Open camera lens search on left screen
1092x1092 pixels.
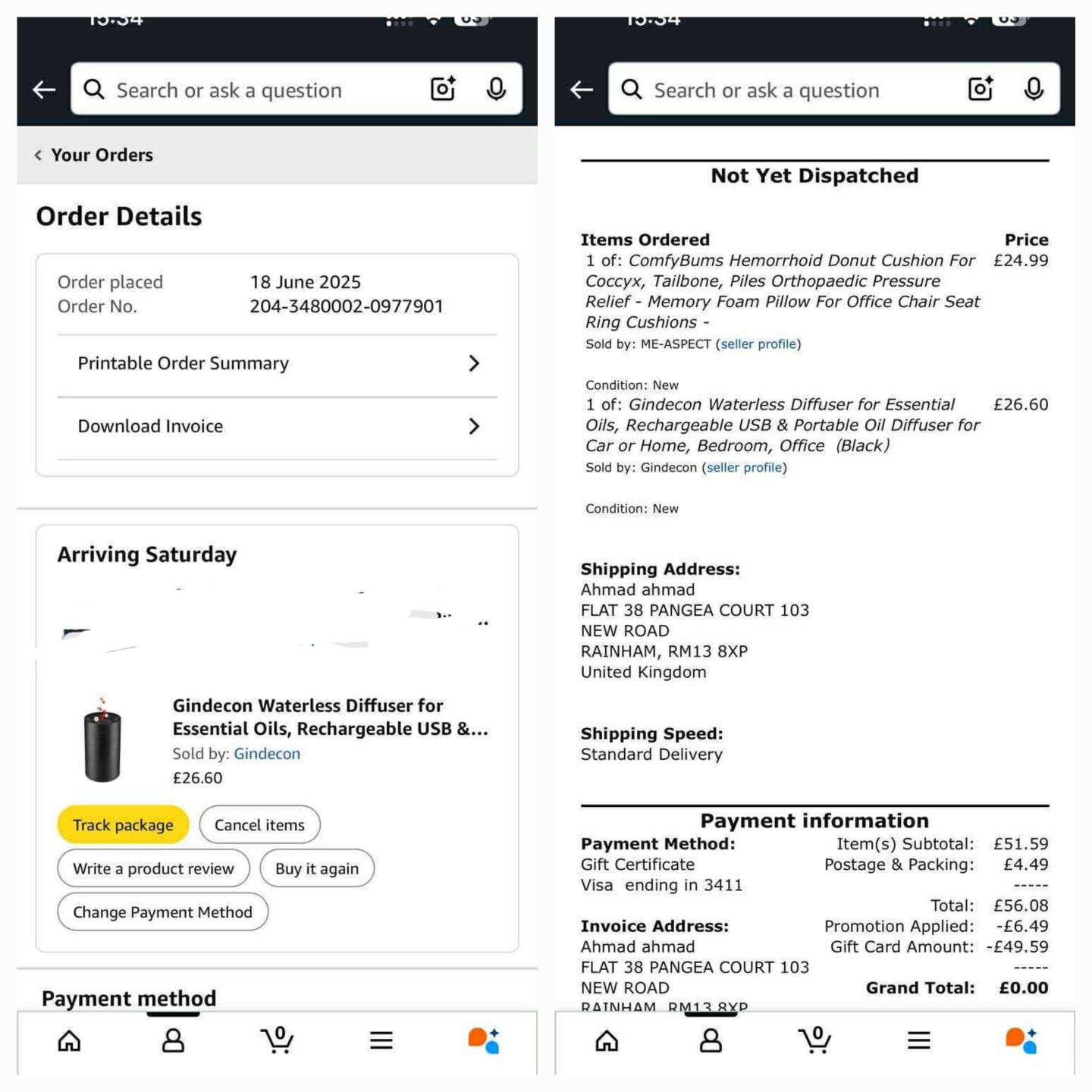443,89
